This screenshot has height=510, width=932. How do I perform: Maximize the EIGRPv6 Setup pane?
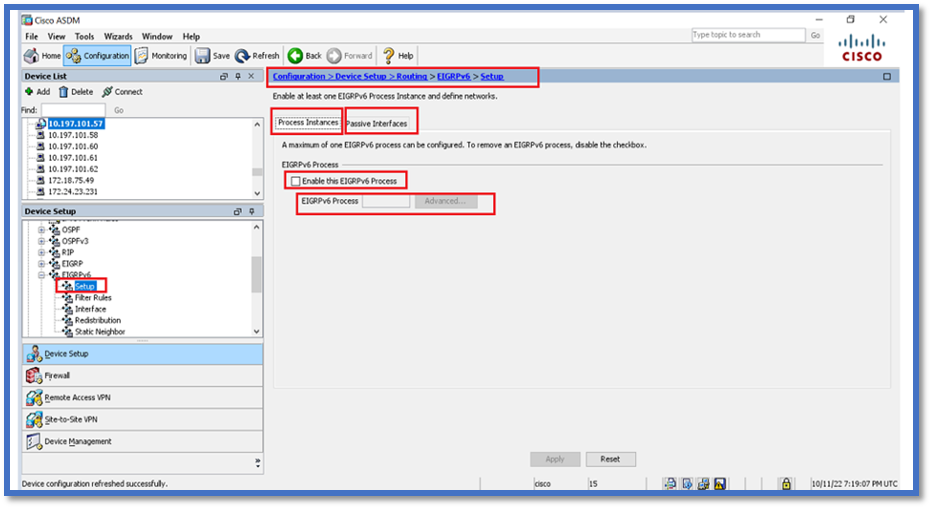(887, 76)
